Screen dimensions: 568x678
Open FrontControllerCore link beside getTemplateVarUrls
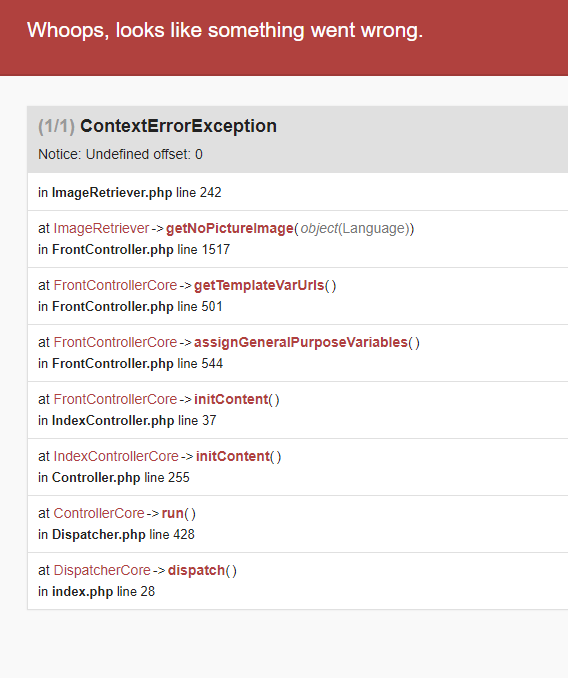coord(115,285)
